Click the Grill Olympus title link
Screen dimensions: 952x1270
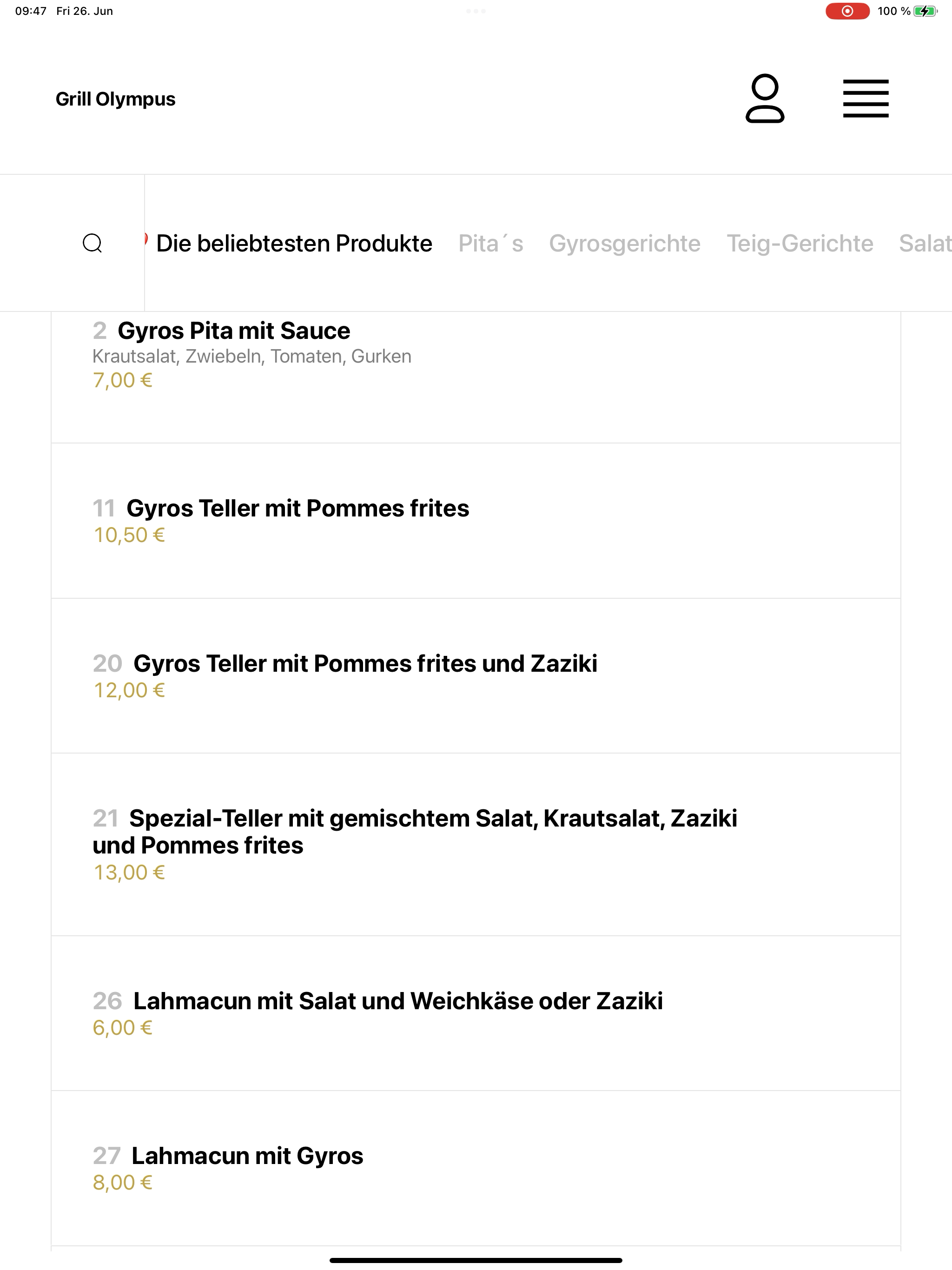pos(115,99)
